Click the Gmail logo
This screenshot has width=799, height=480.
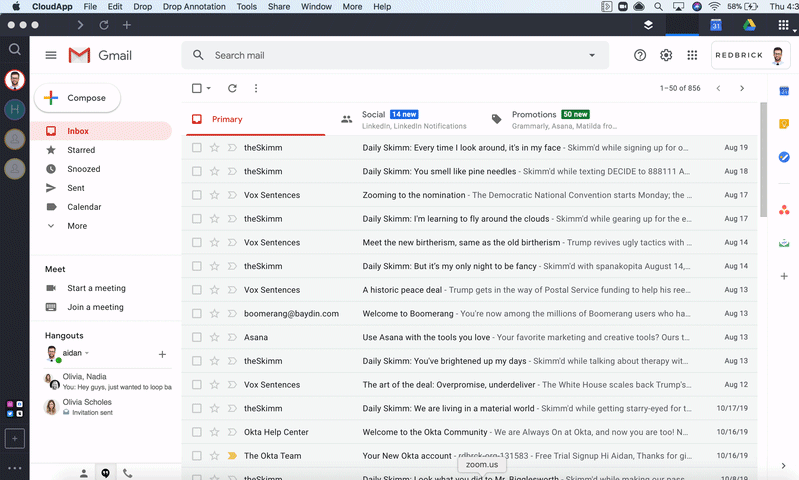click(x=100, y=55)
